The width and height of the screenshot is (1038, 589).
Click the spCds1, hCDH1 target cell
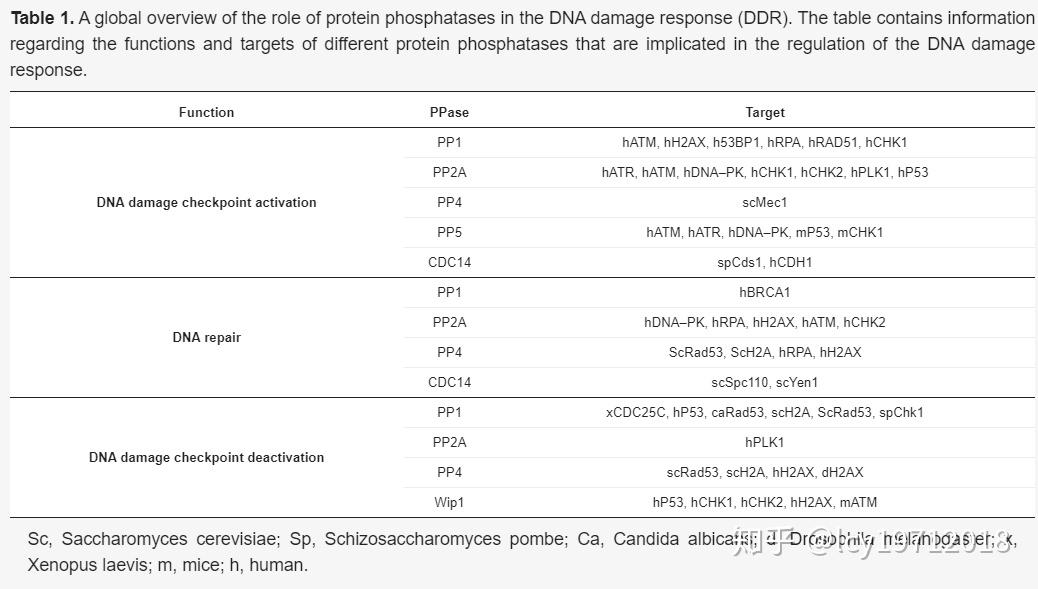[765, 263]
